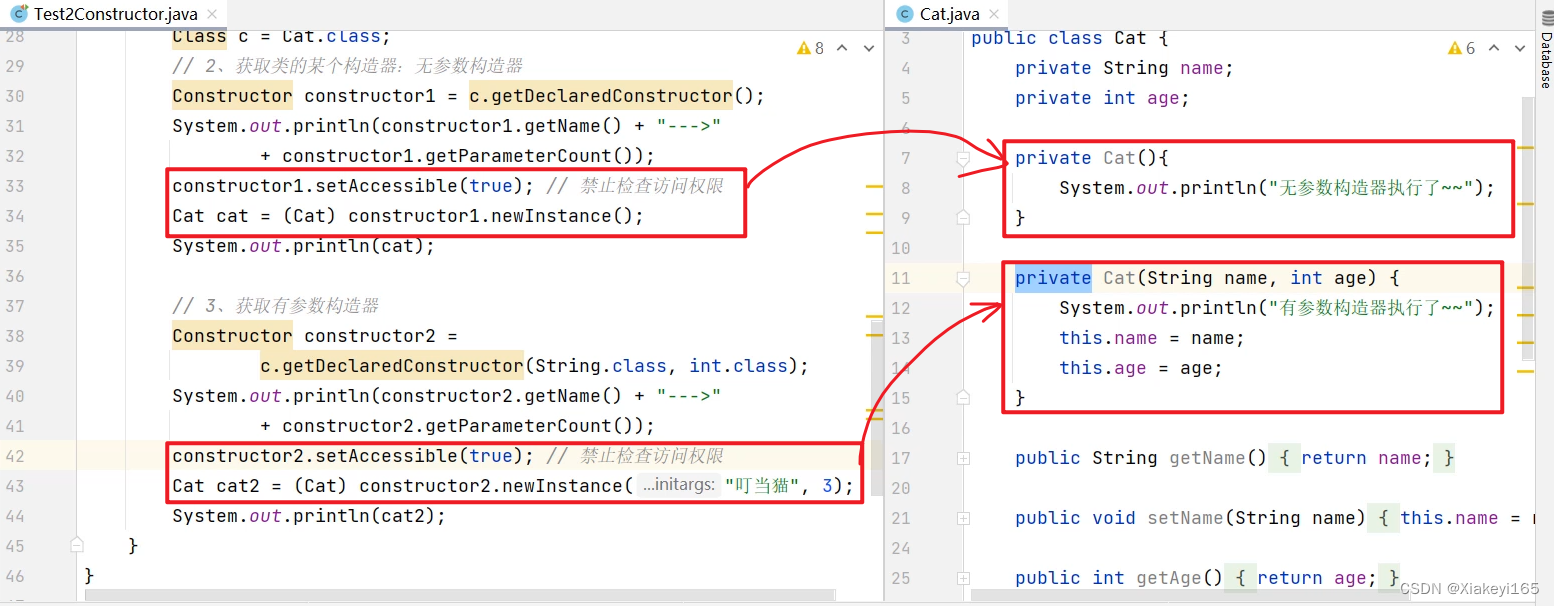The width and height of the screenshot is (1554, 606).
Task: Click the selected "private" keyword on line 11
Action: coord(1053,278)
